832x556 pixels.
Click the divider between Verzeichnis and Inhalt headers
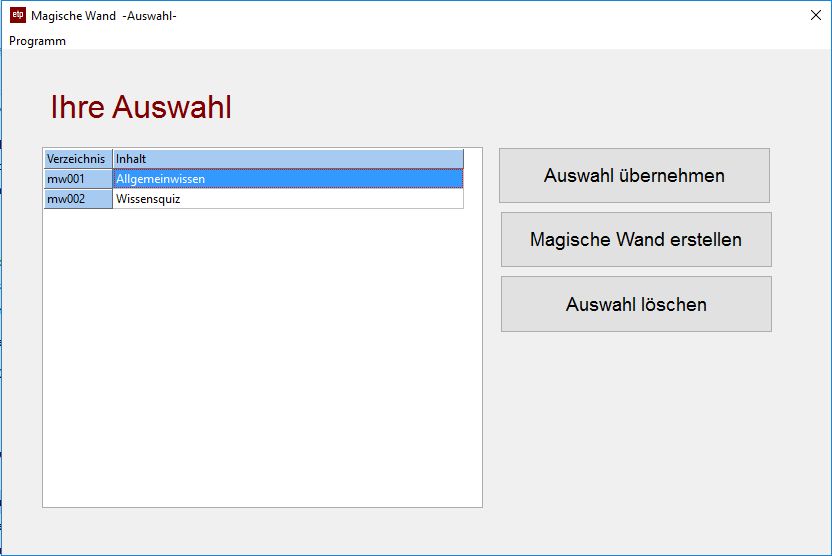112,159
